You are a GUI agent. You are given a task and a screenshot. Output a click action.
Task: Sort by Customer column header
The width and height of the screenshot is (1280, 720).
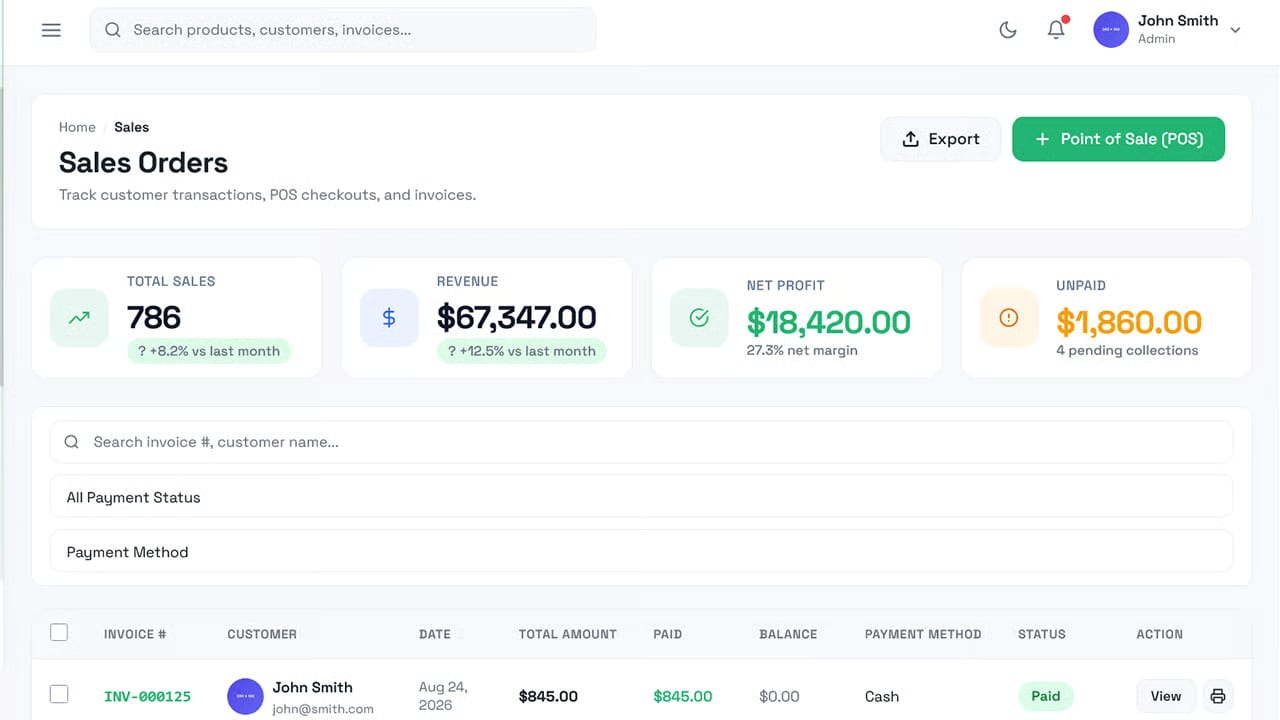point(262,634)
